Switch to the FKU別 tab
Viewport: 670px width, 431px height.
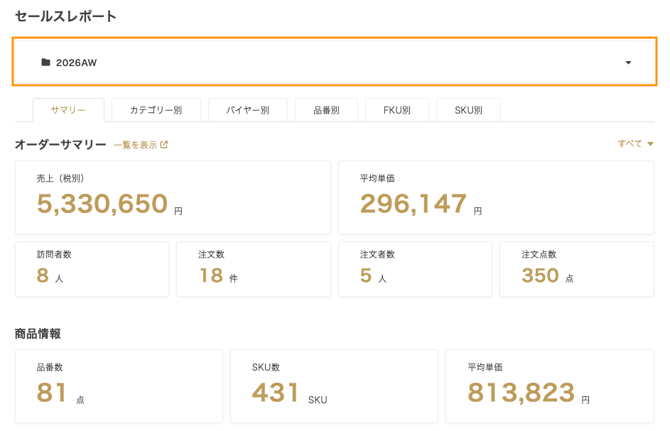pos(397,110)
